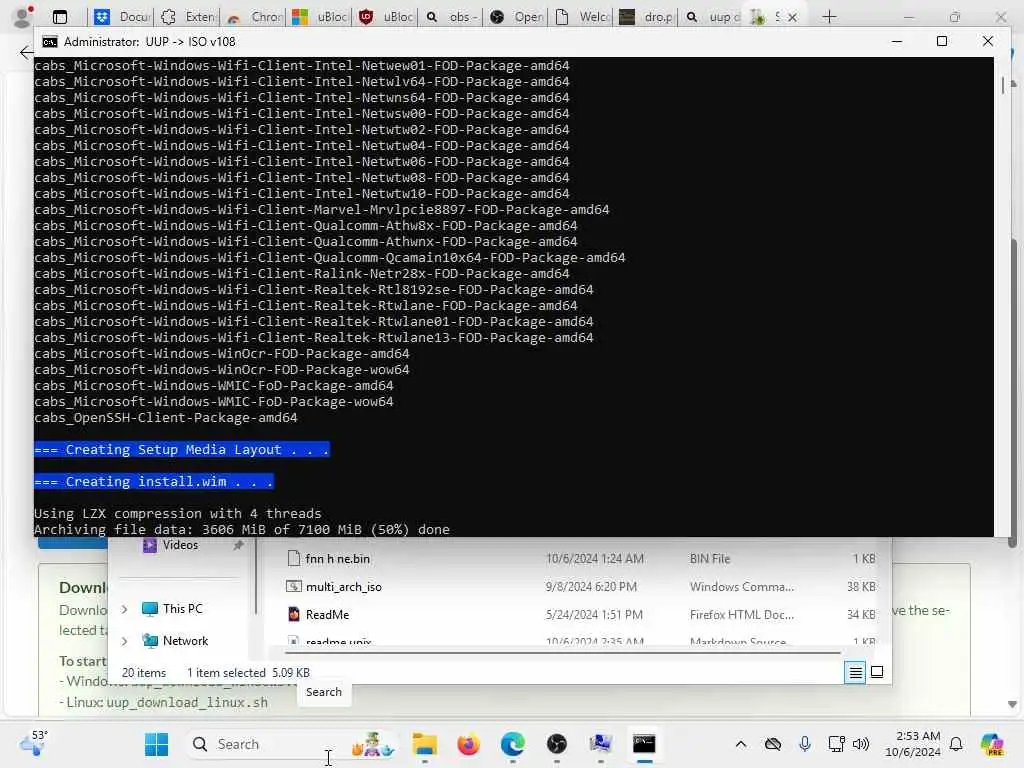Unpin Videos using its pin icon
The image size is (1024, 768).
pos(238,545)
